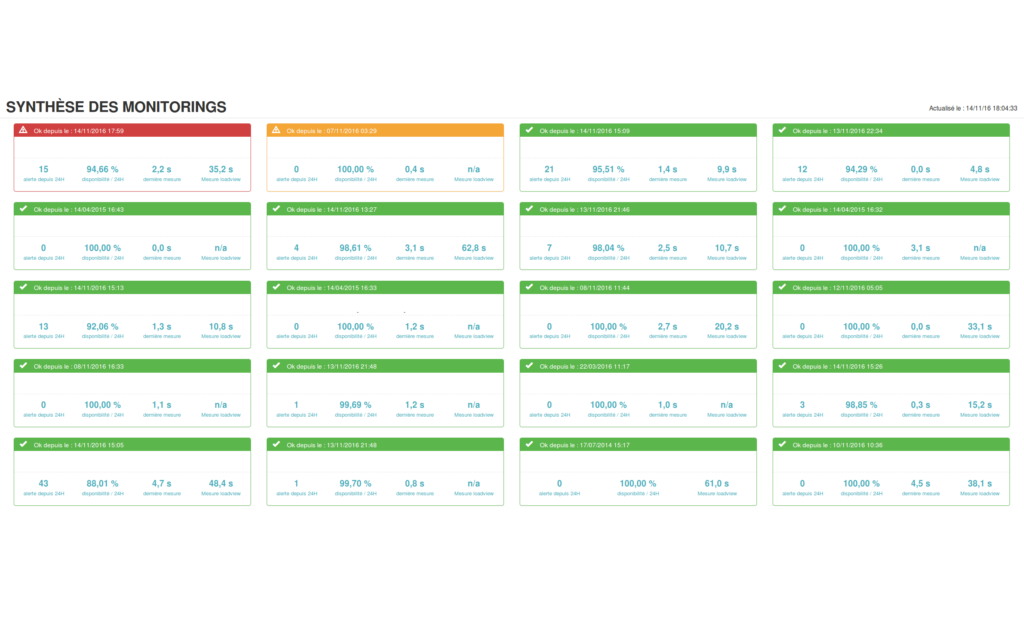Screen dimensions: 1024x628
Task: Select the checkmark icon on the 22/03/2016 11:17 card
Action: click(529, 365)
